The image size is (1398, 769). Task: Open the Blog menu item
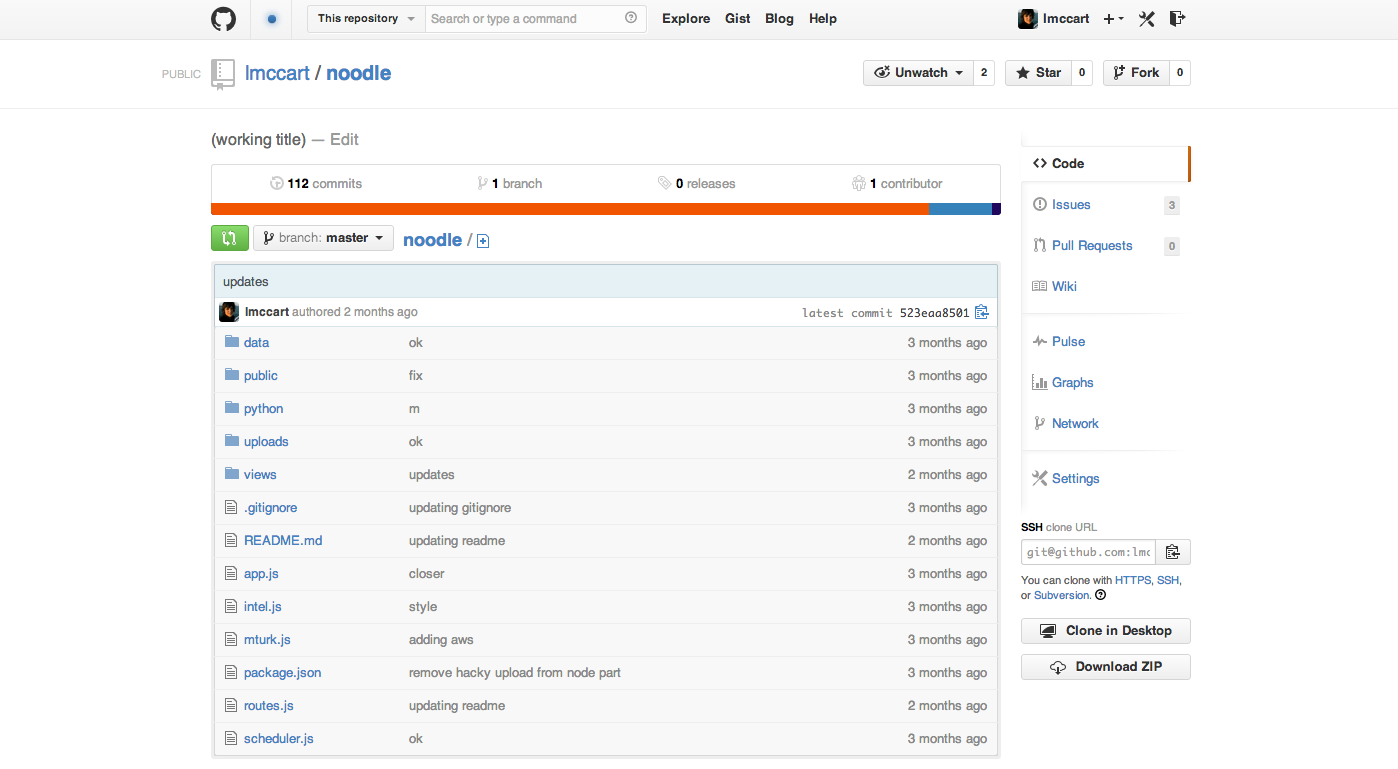779,18
